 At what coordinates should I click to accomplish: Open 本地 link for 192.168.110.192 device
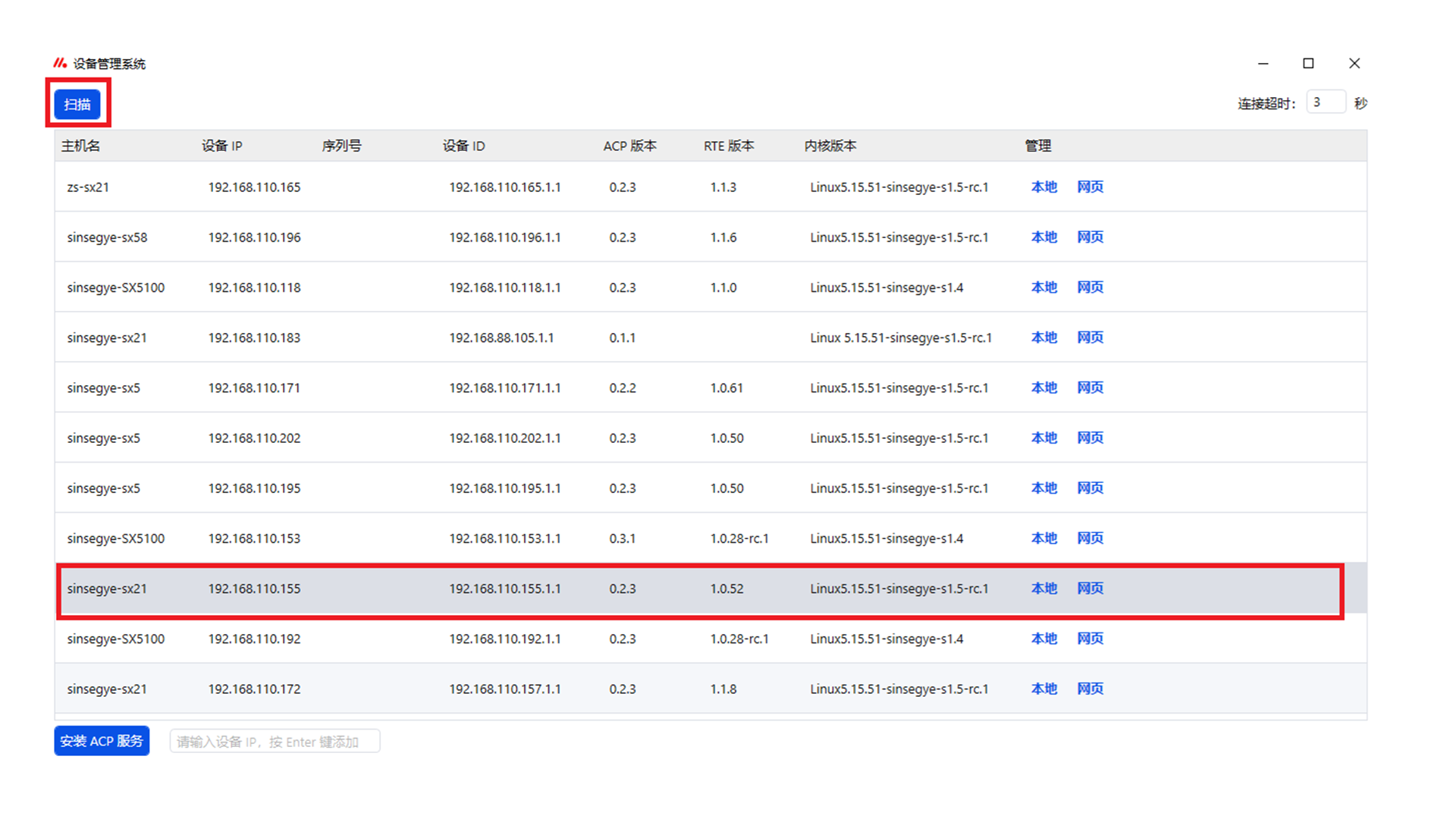(x=1043, y=639)
